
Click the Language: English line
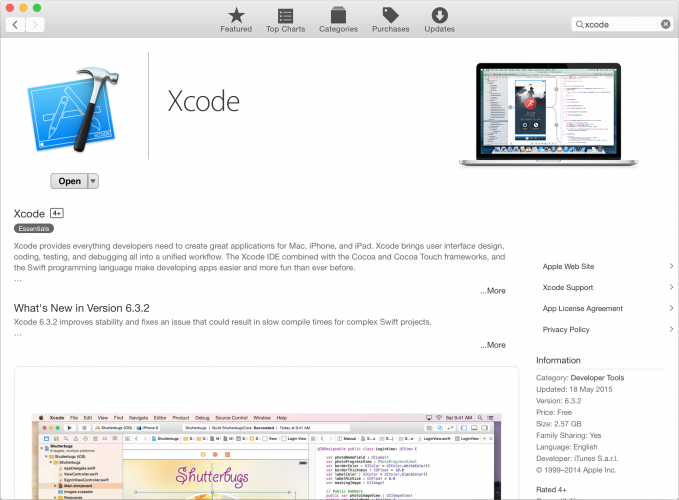pyautogui.click(x=566, y=447)
